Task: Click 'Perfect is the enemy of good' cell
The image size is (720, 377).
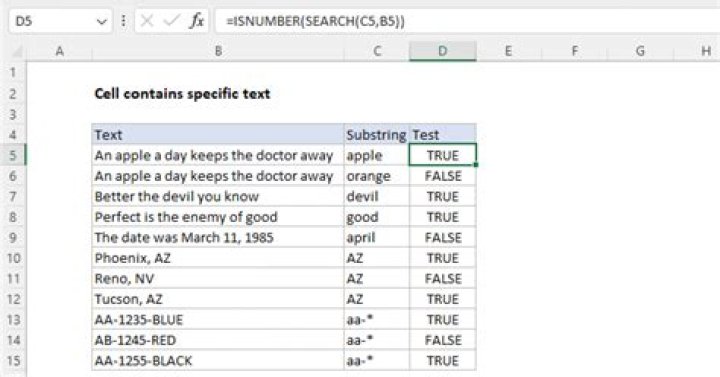Action: (x=218, y=217)
